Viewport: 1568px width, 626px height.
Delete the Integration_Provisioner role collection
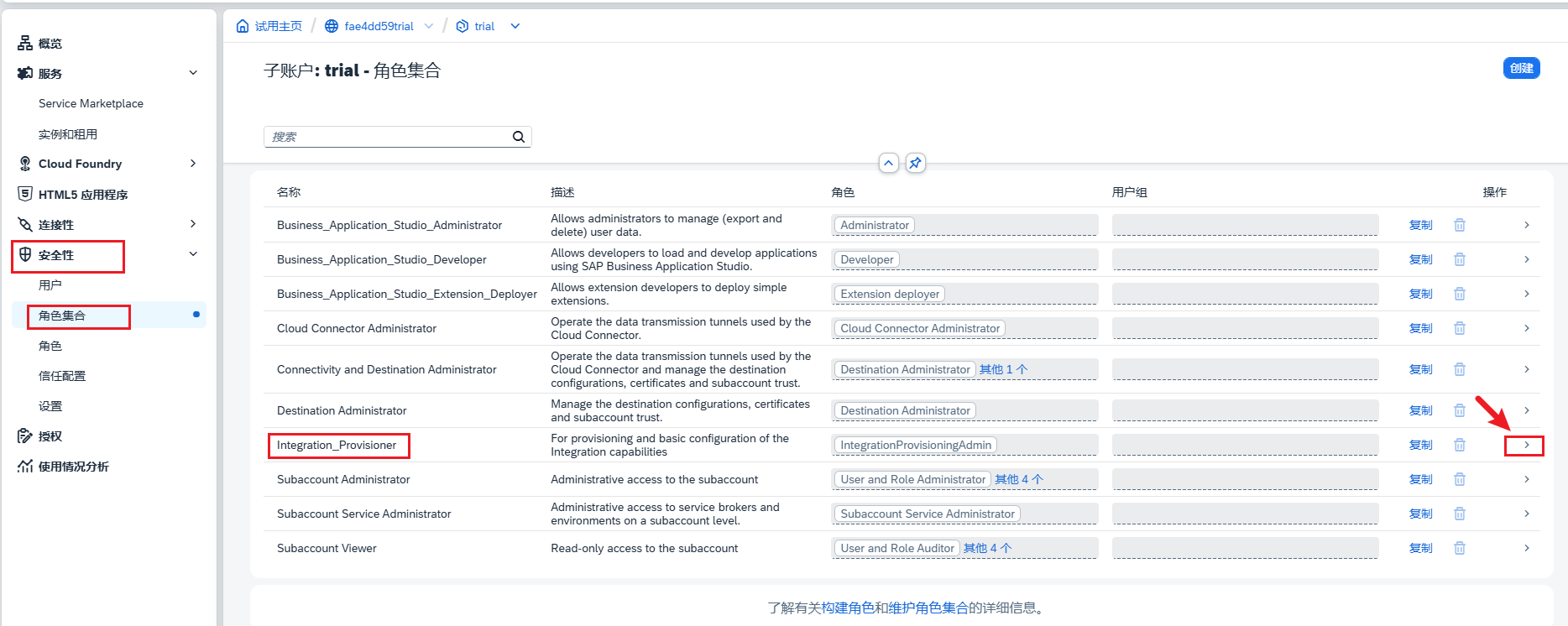[1460, 445]
